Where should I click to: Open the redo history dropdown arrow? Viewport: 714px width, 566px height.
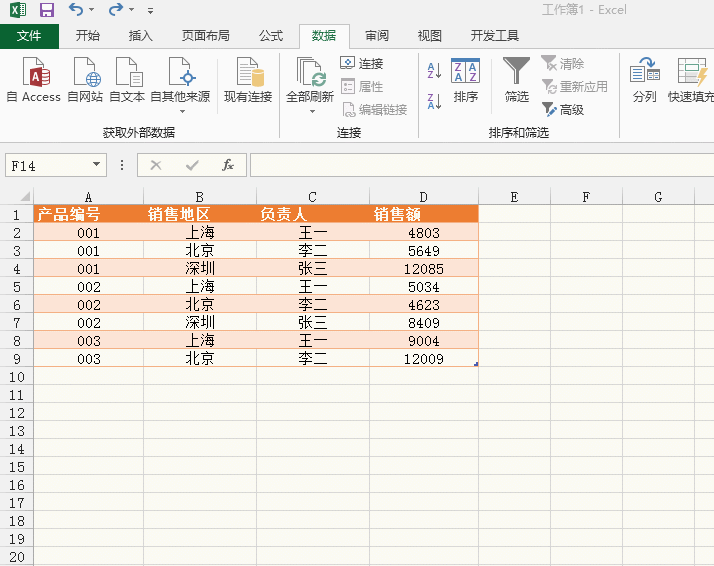[131, 10]
